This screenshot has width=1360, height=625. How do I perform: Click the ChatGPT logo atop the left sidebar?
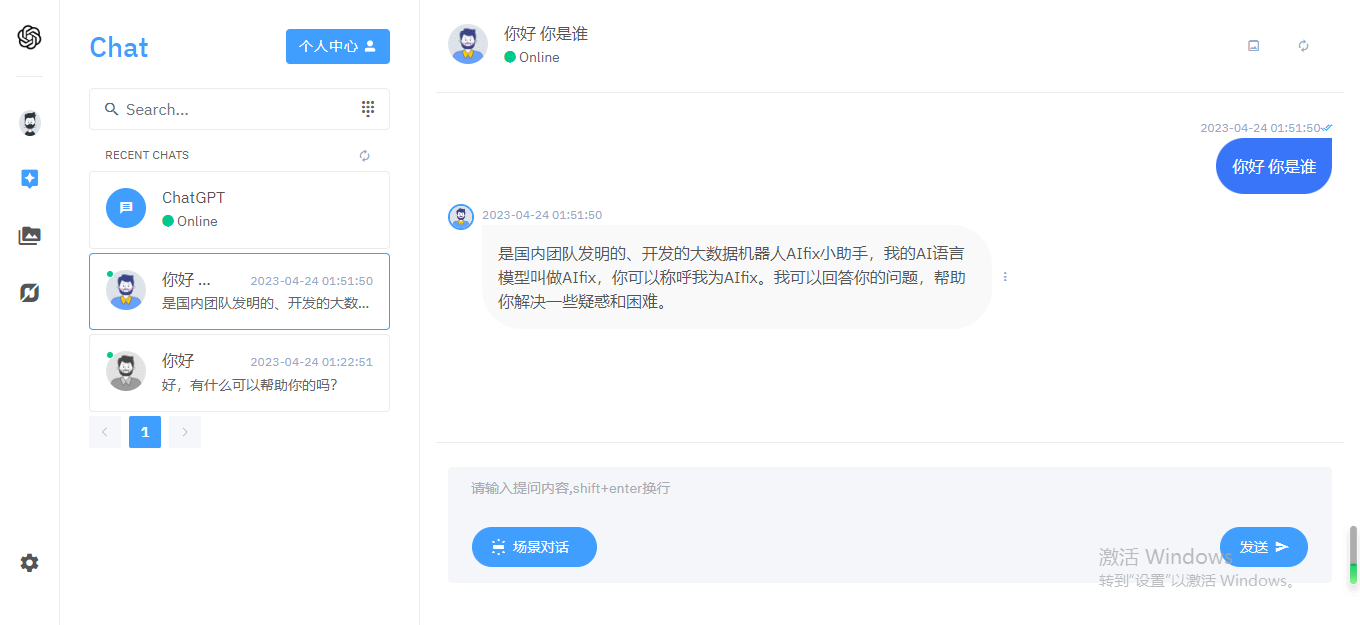[x=28, y=38]
